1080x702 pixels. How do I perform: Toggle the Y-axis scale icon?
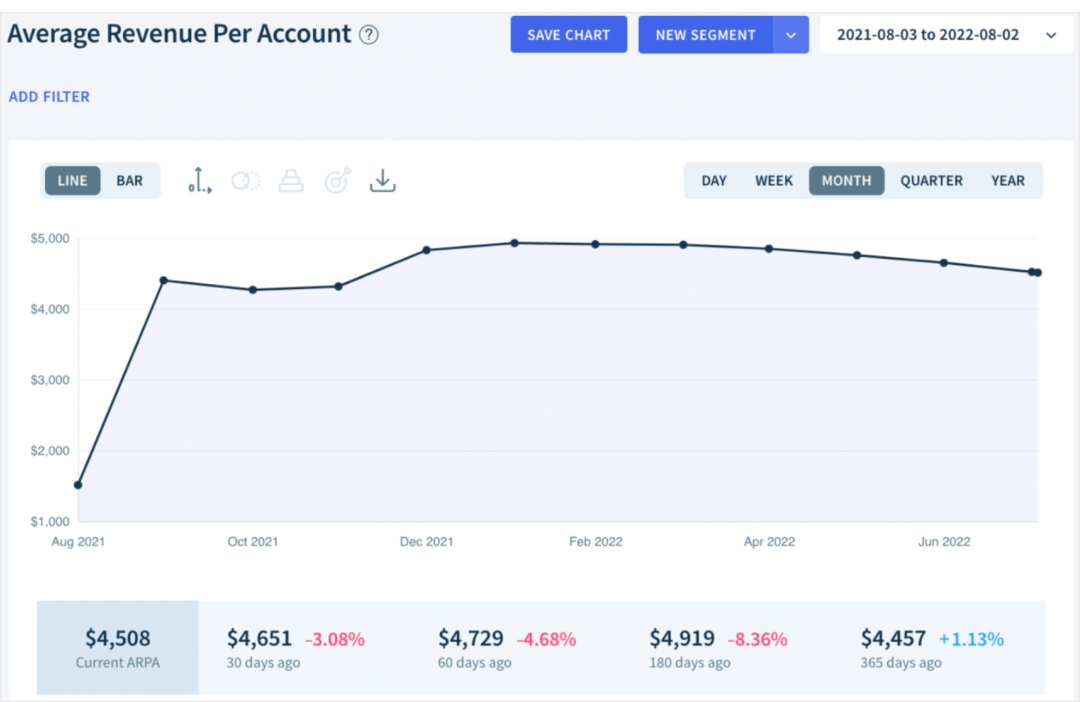point(200,180)
